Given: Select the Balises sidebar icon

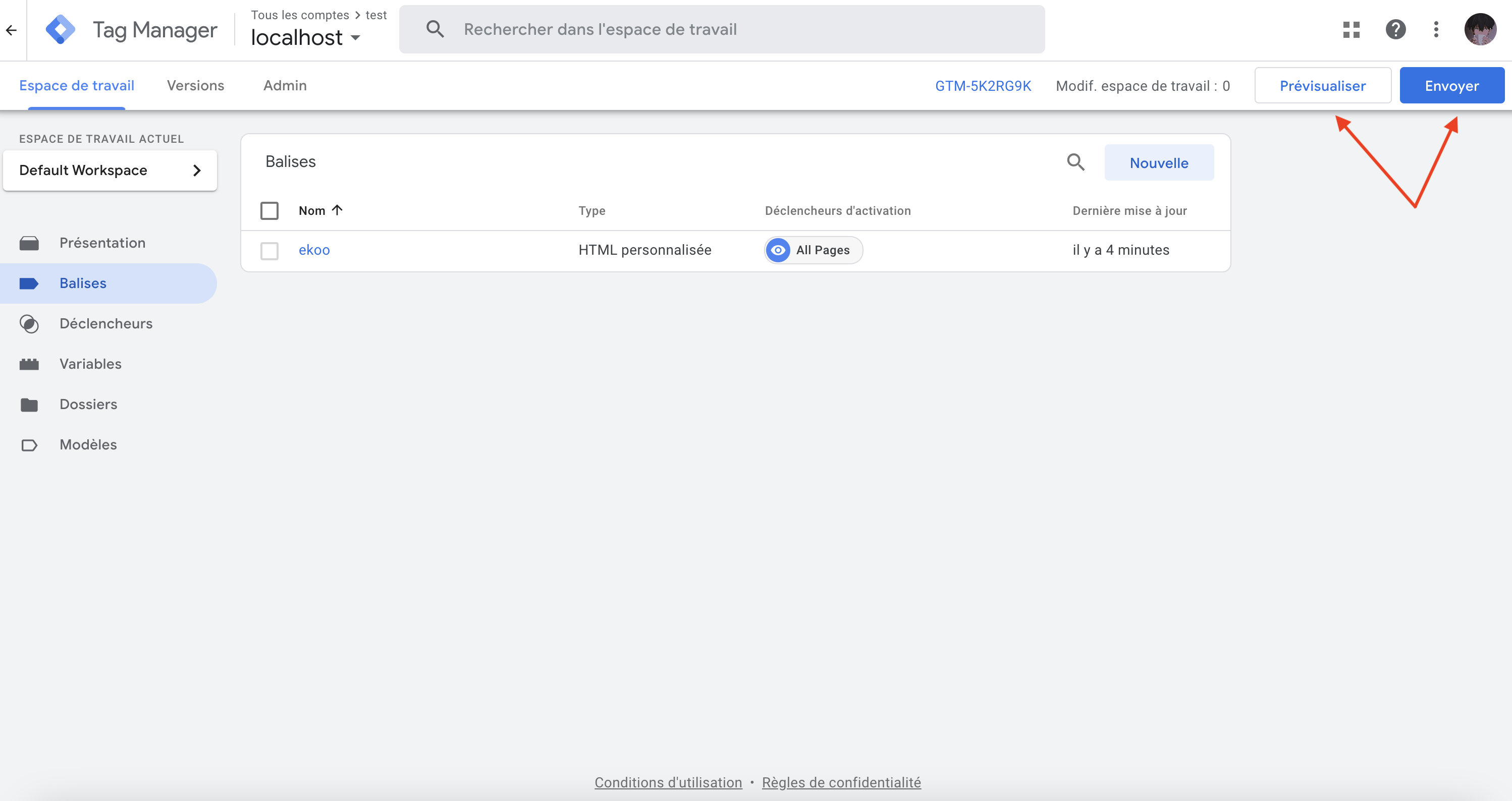Looking at the screenshot, I should pyautogui.click(x=30, y=283).
